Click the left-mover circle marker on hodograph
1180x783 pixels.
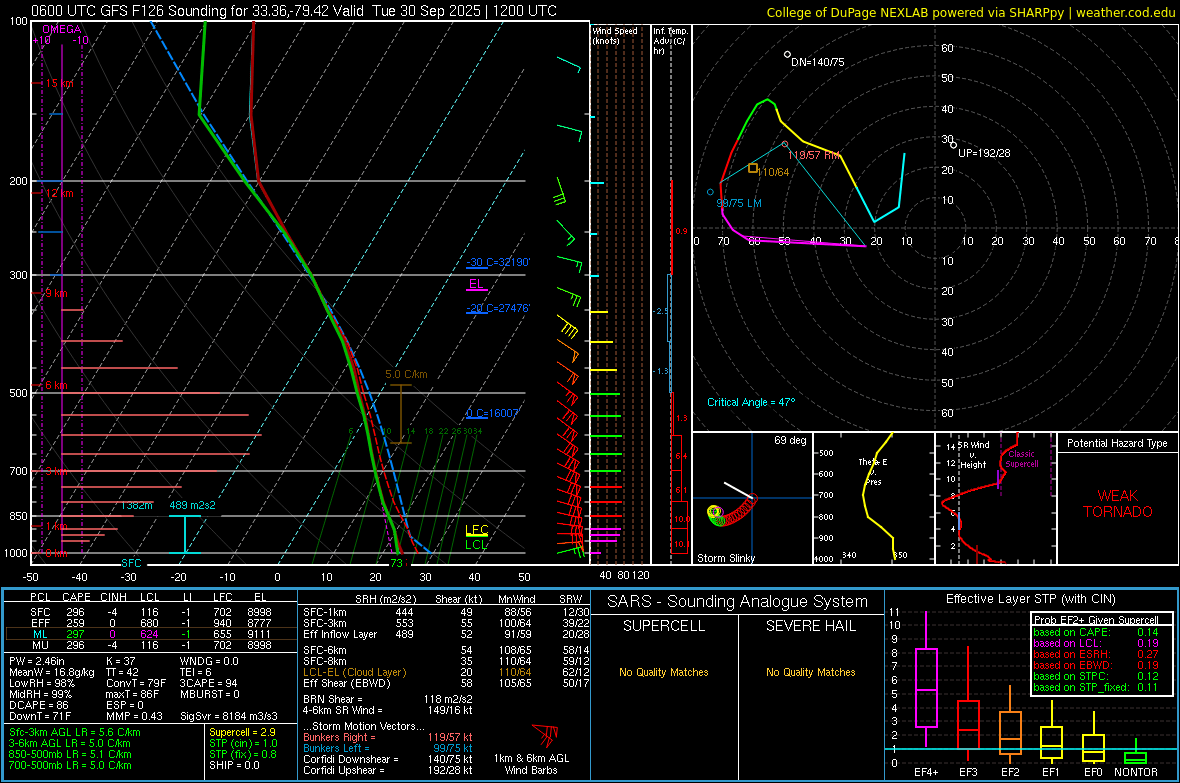tap(710, 192)
